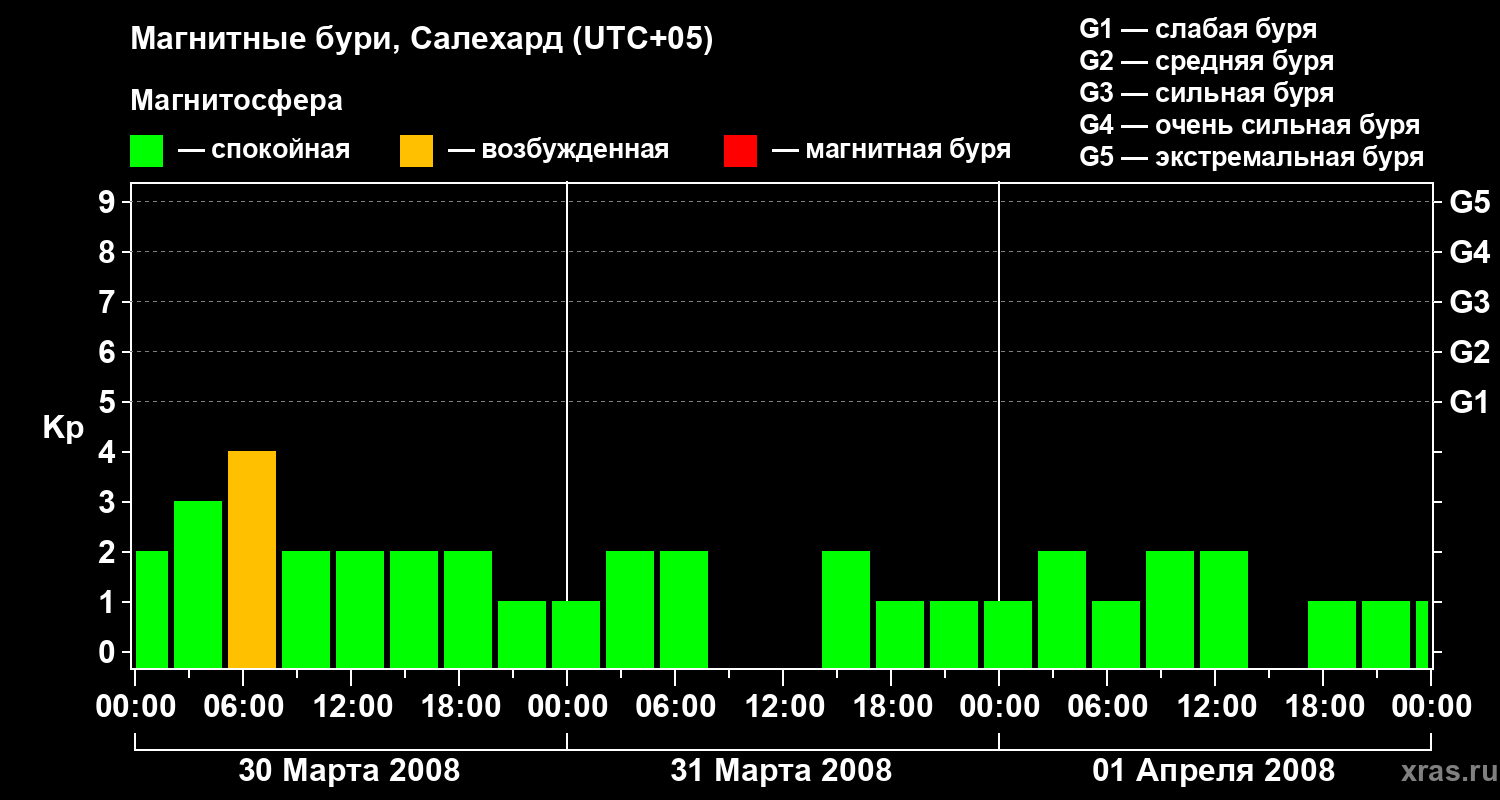
Task: Click the Kp 2 bar at 12:00 on 01 April
Action: pyautogui.click(x=1224, y=610)
